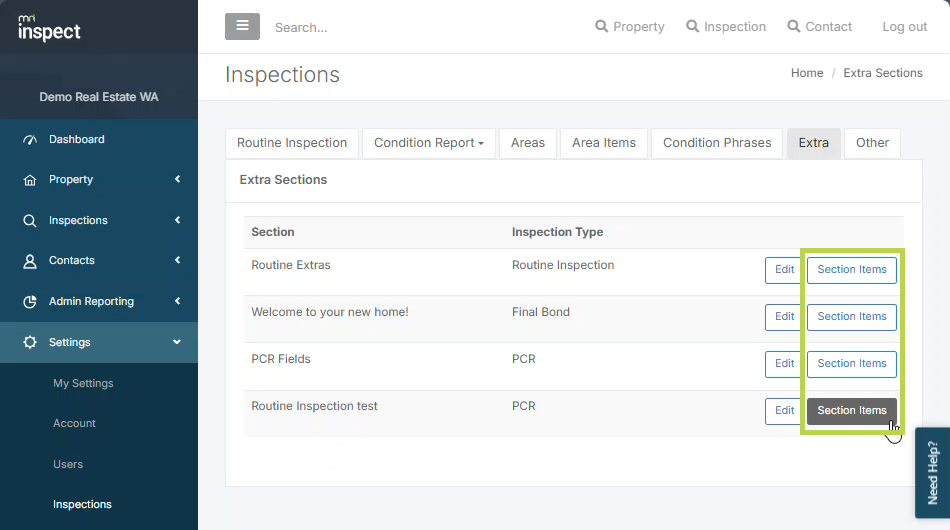Image resolution: width=950 pixels, height=530 pixels.
Task: Click the Routine Extras cell text
Action: [x=291, y=265]
